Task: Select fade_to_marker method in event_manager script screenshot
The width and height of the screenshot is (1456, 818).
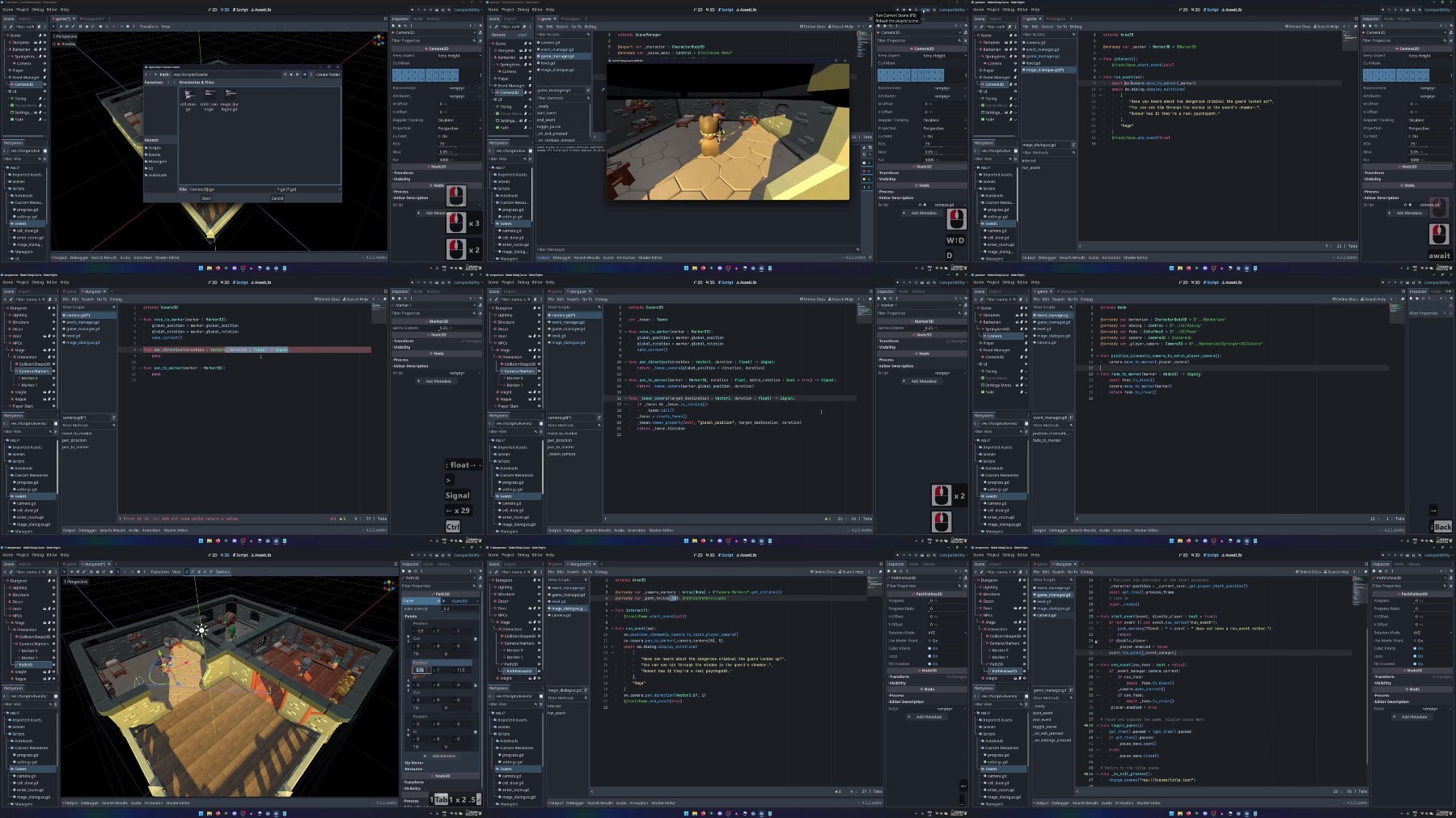Action: coord(1047,439)
